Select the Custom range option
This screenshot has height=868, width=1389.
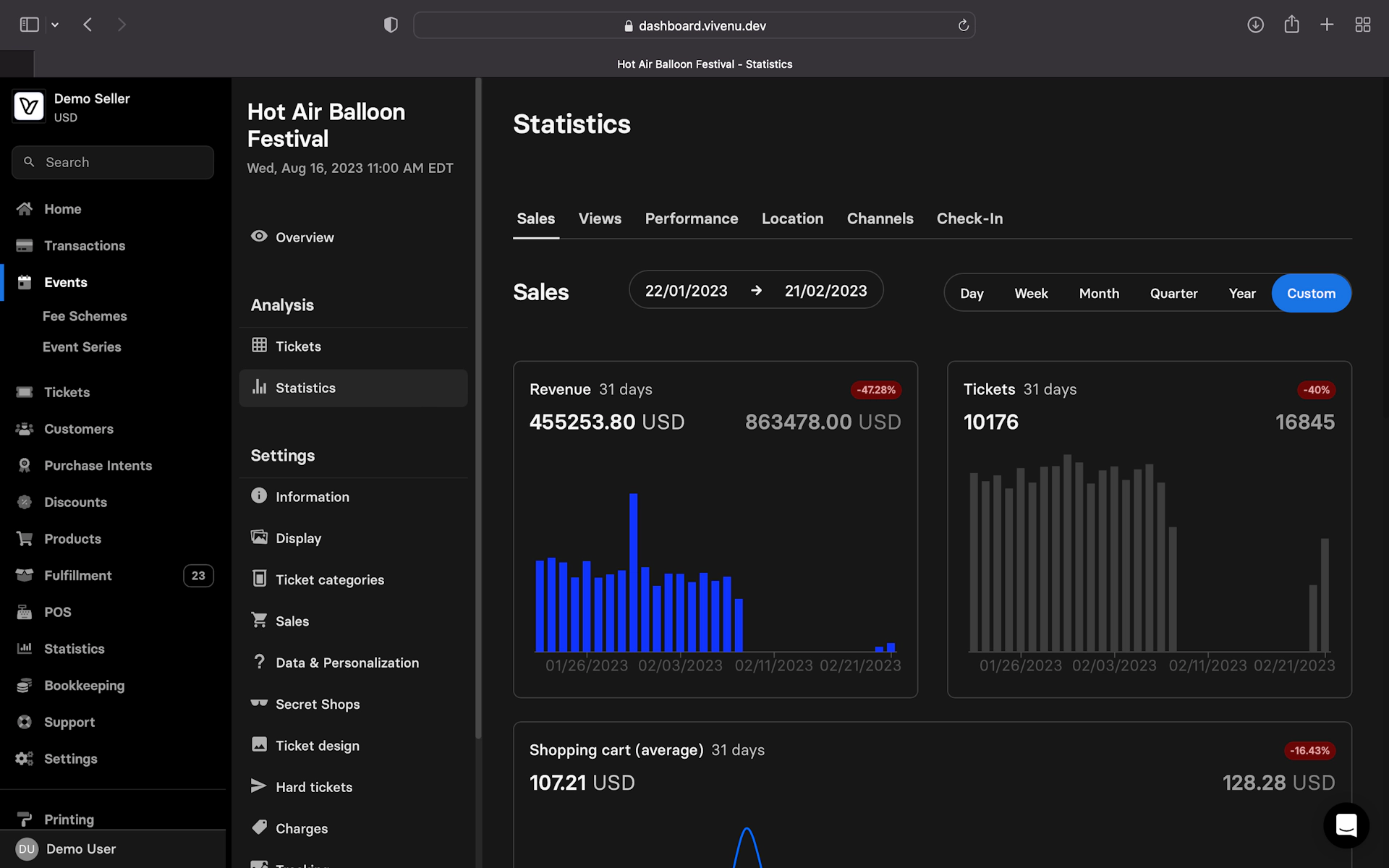pos(1311,294)
